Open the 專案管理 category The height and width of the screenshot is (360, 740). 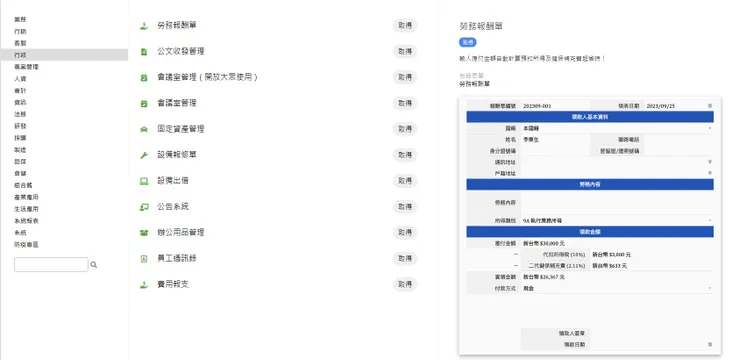pyautogui.click(x=26, y=67)
